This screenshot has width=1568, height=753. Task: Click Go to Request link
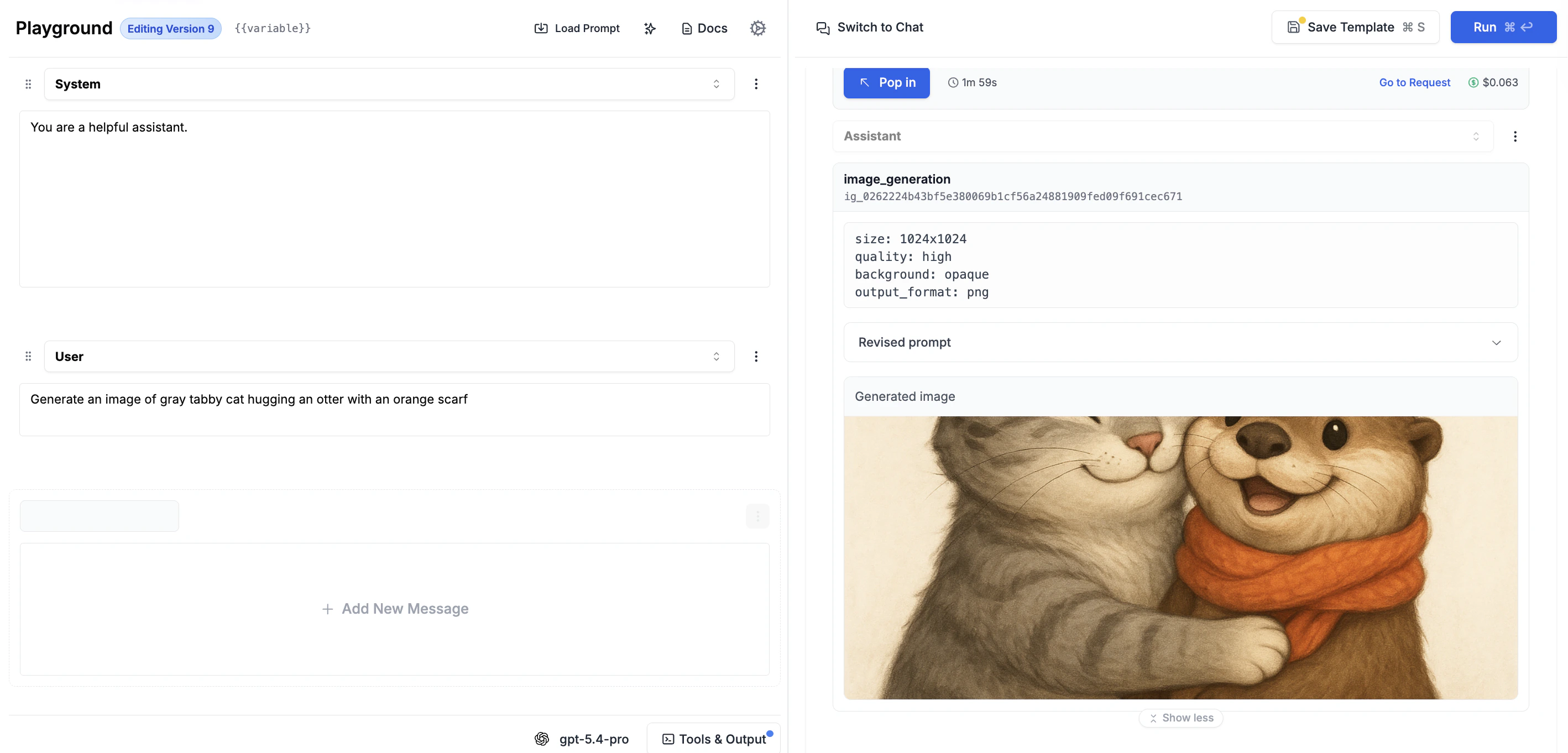(x=1414, y=82)
